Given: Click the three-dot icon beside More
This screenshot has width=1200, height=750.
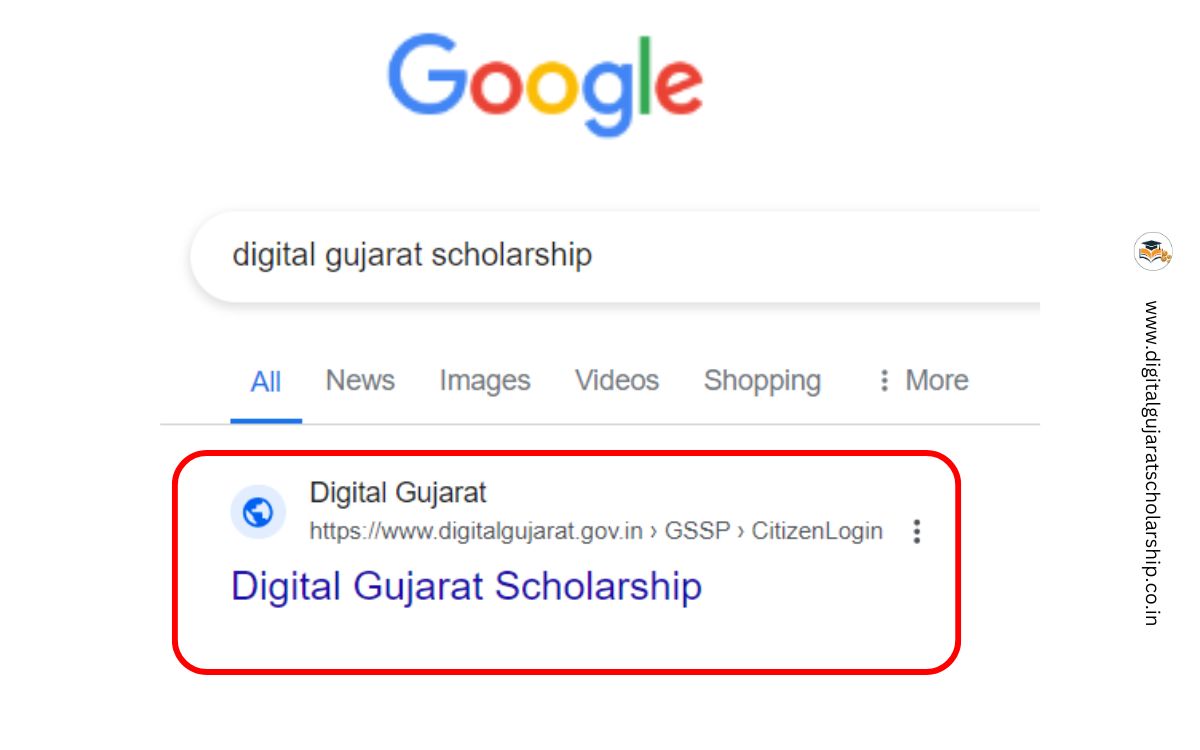Looking at the screenshot, I should point(884,380).
